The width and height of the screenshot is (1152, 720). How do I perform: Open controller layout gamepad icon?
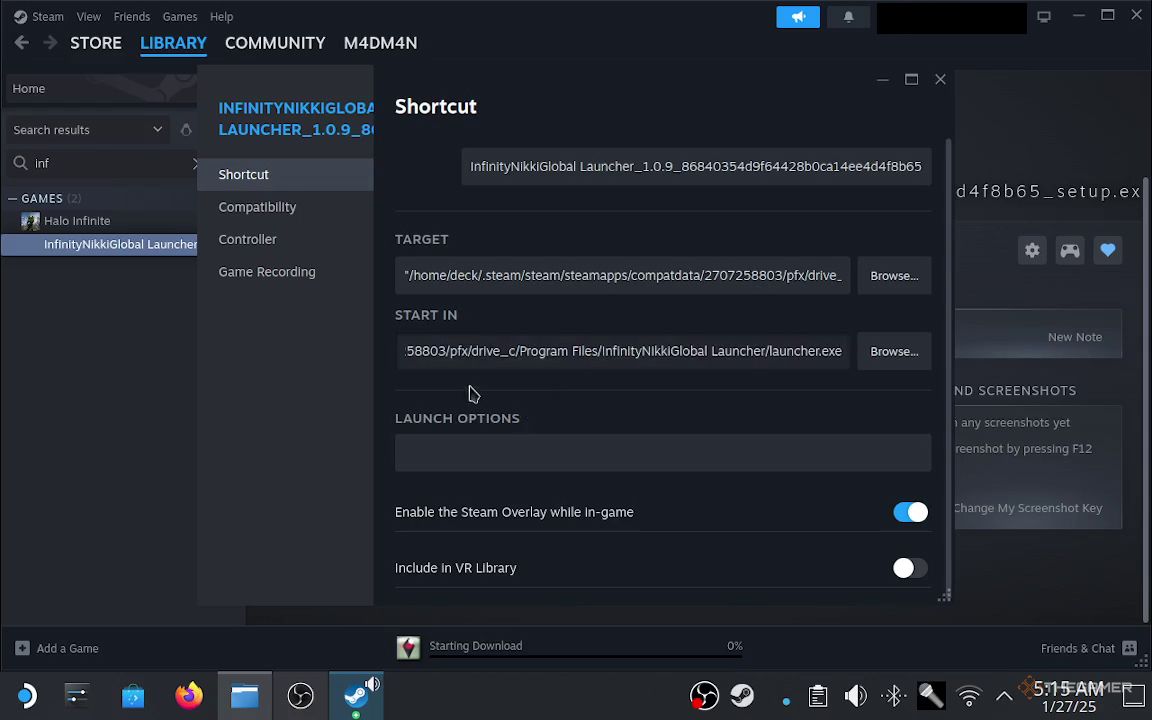click(x=1070, y=251)
